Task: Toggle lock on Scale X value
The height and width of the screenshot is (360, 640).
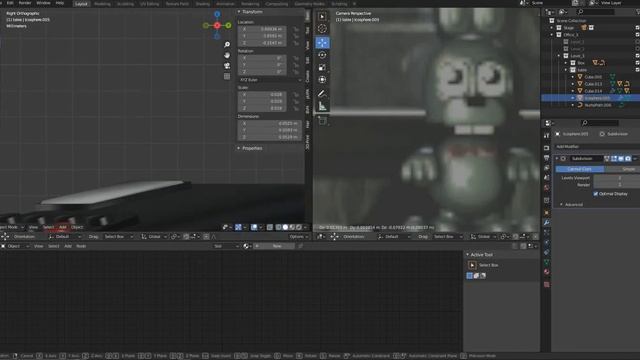Action: [296, 95]
